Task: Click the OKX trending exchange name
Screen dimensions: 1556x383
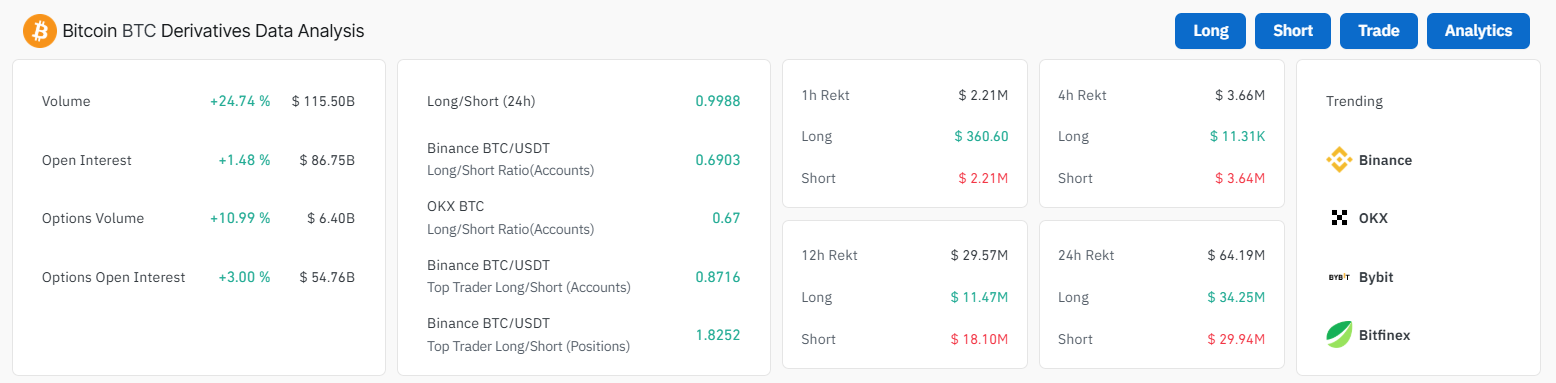Action: pos(1373,218)
